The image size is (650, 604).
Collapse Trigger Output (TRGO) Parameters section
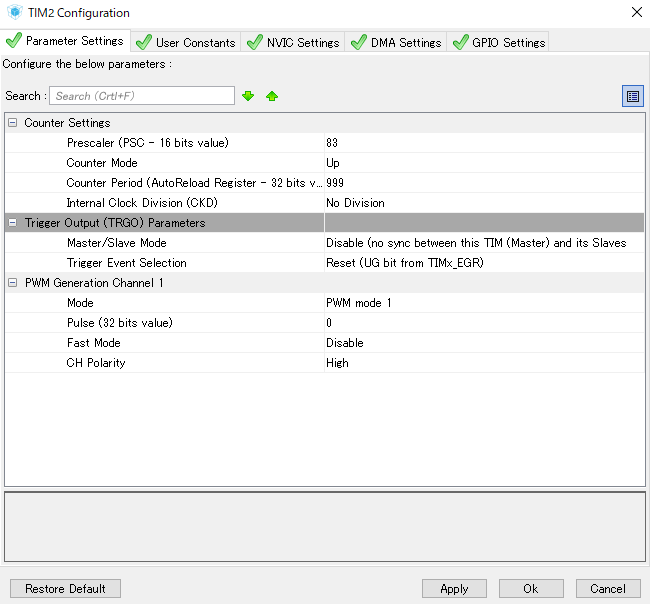pos(13,223)
